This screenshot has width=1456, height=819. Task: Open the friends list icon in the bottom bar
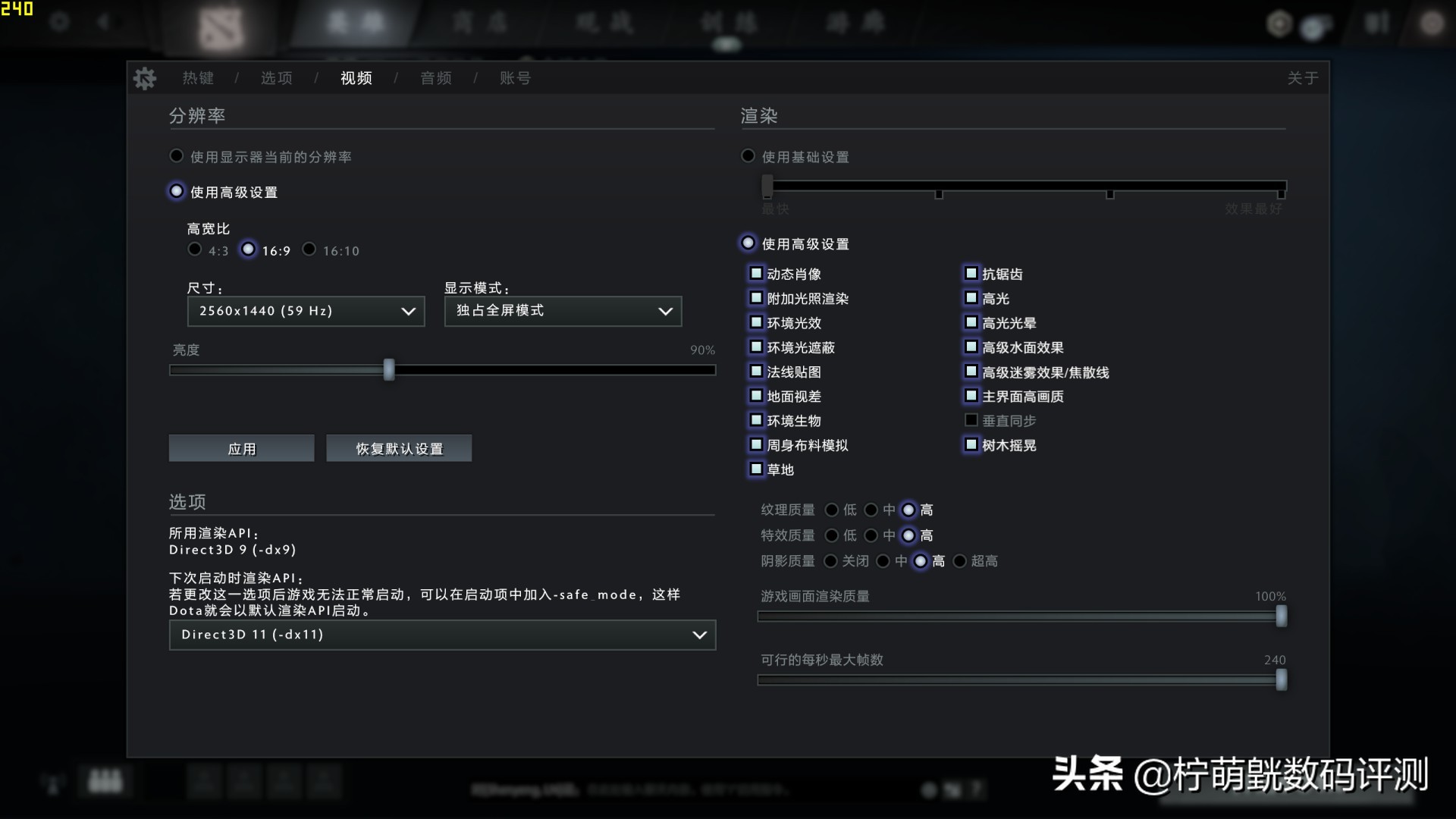pos(106,780)
